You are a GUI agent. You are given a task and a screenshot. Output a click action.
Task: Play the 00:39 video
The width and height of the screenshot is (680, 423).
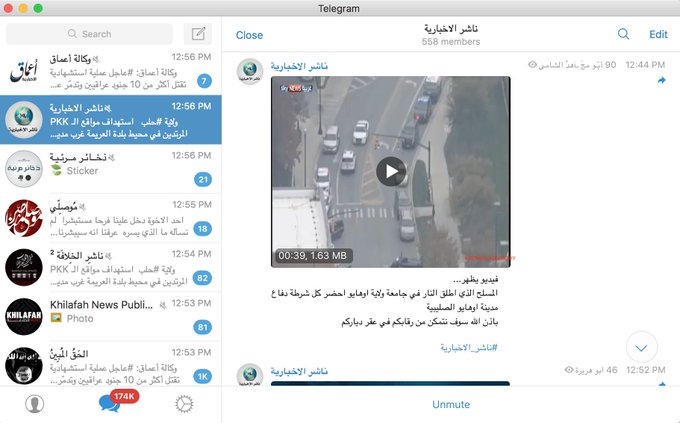(x=391, y=171)
